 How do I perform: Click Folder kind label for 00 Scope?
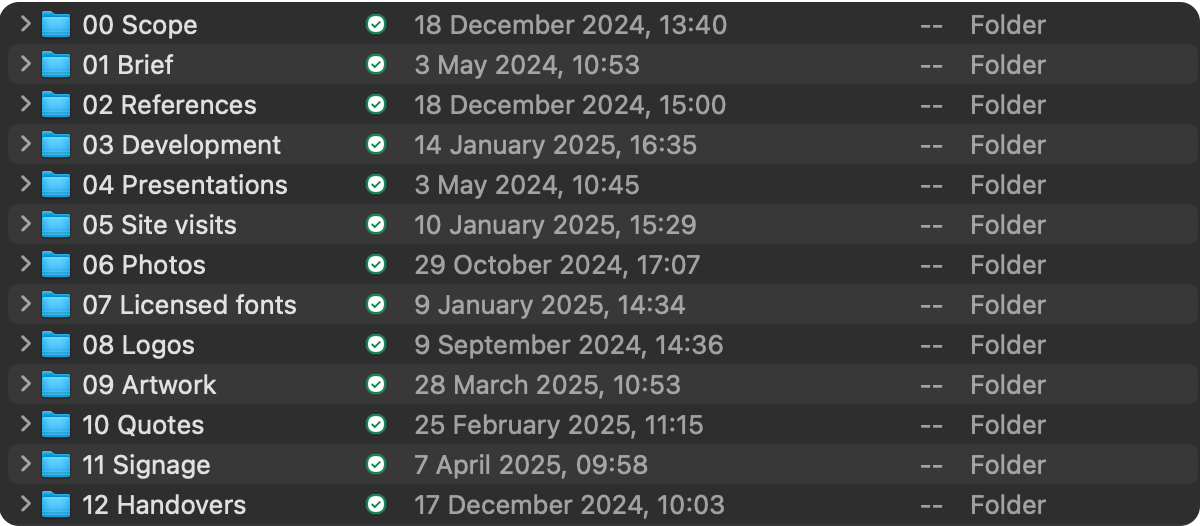point(1008,25)
